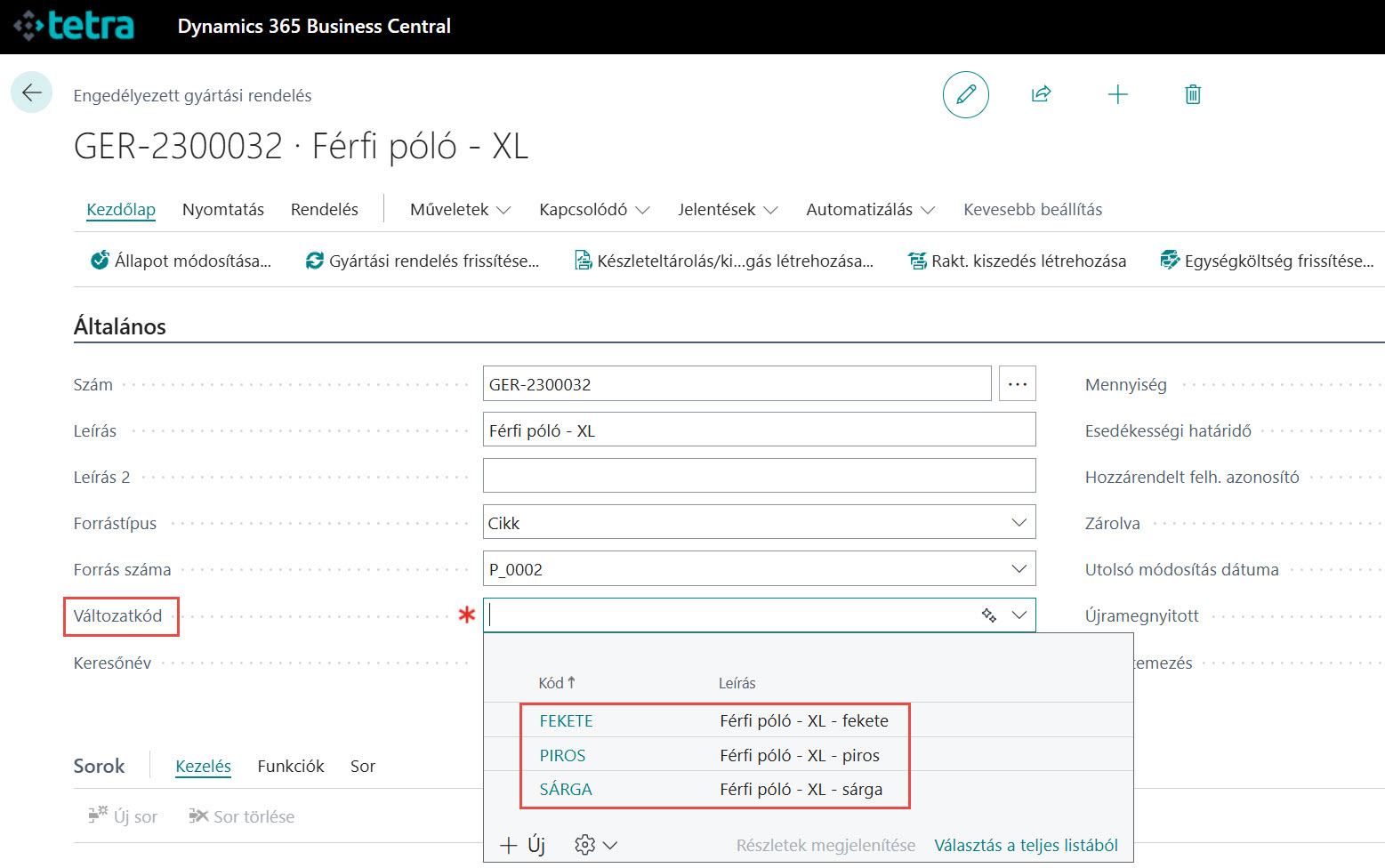Expand the Forrás száma dropdown arrow

pos(1019,569)
